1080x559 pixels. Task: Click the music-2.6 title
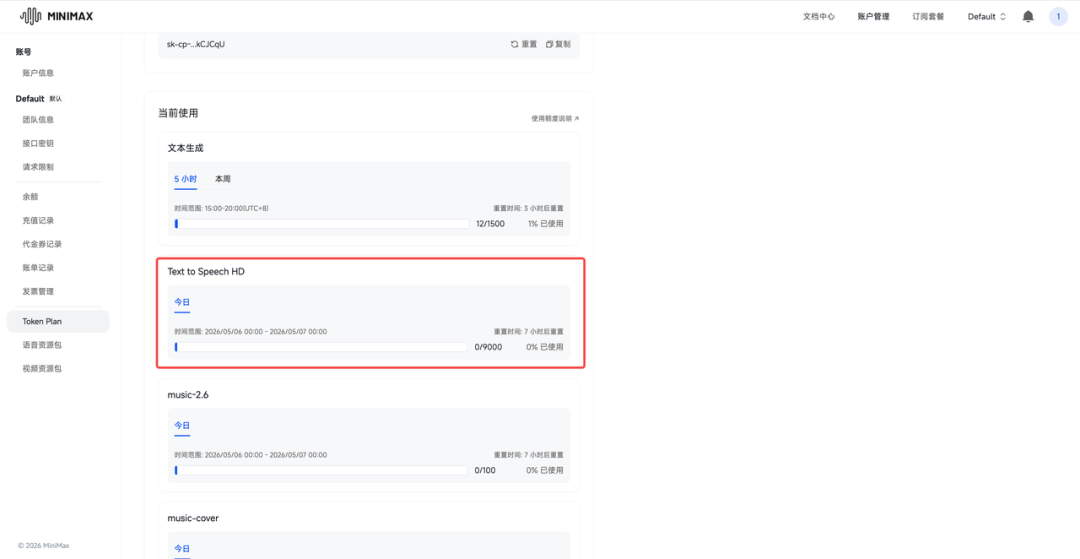tap(187, 395)
